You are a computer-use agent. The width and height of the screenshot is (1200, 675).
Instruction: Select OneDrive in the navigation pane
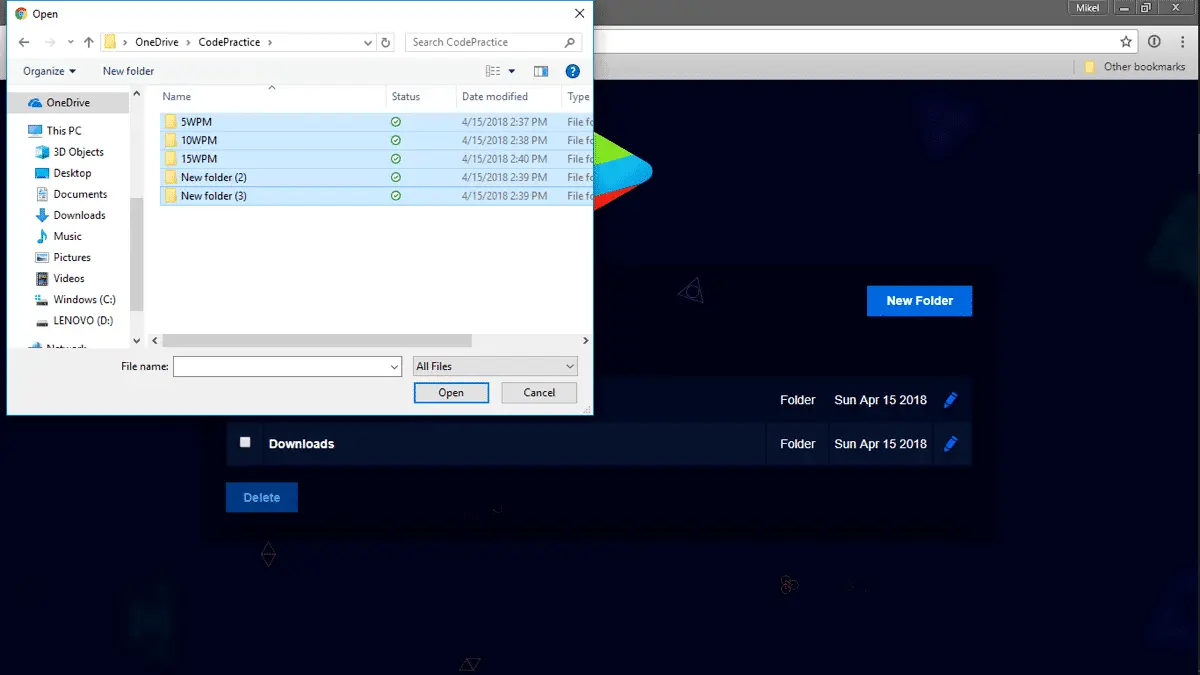(x=67, y=103)
